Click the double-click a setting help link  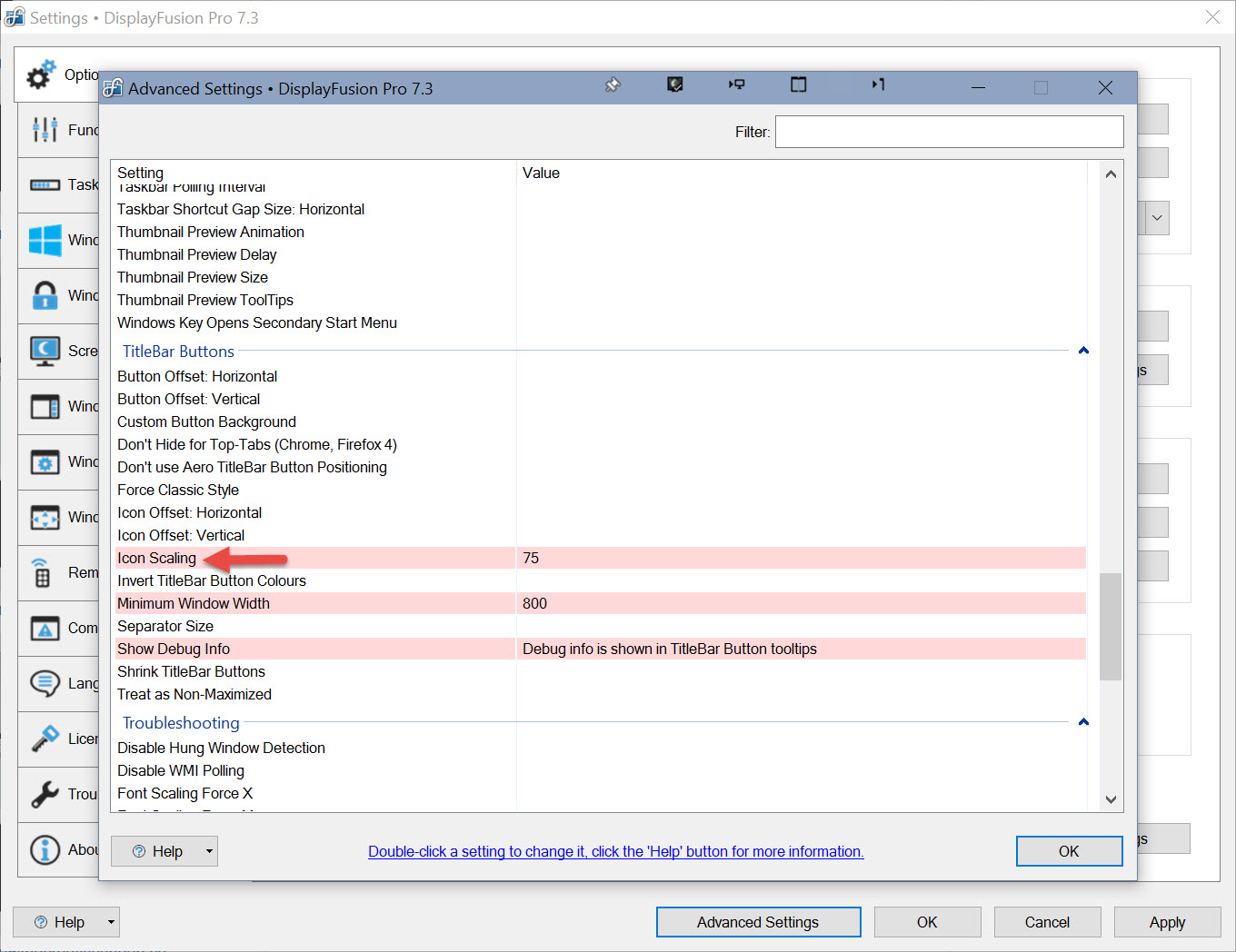(x=615, y=851)
